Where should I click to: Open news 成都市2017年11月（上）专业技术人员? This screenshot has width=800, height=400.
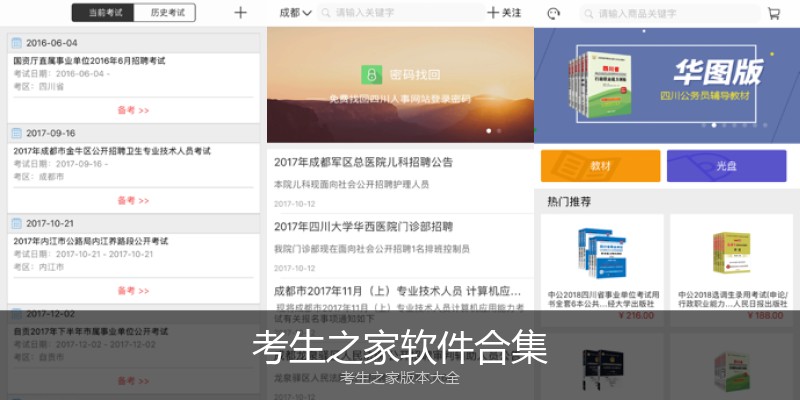click(x=397, y=292)
